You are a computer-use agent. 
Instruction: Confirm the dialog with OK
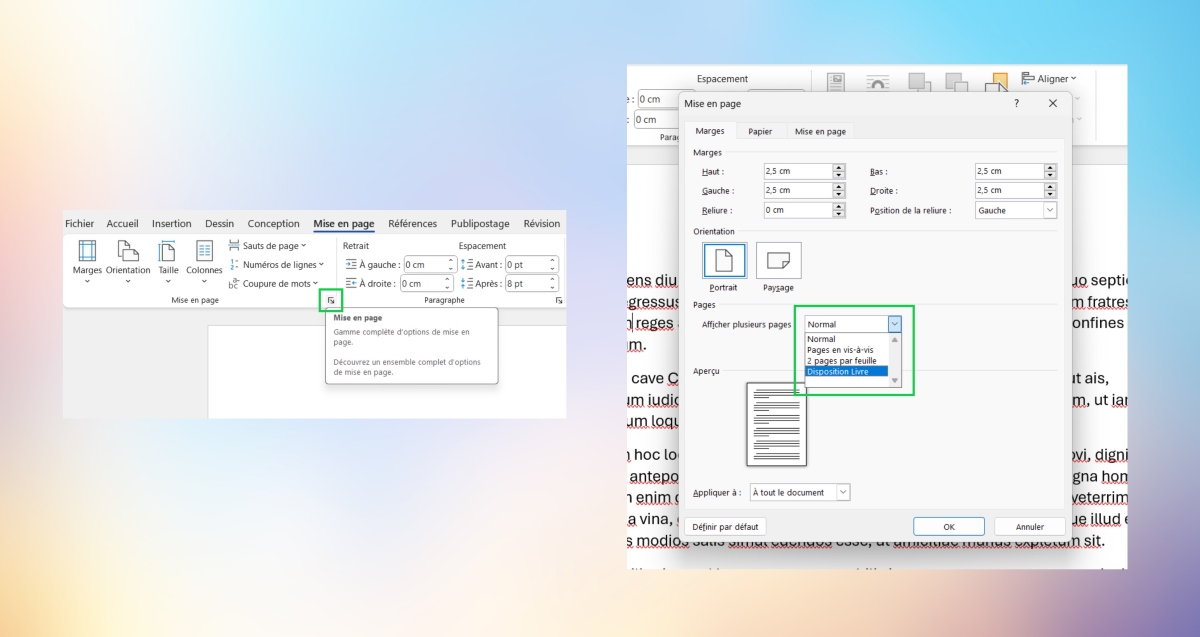(x=949, y=526)
